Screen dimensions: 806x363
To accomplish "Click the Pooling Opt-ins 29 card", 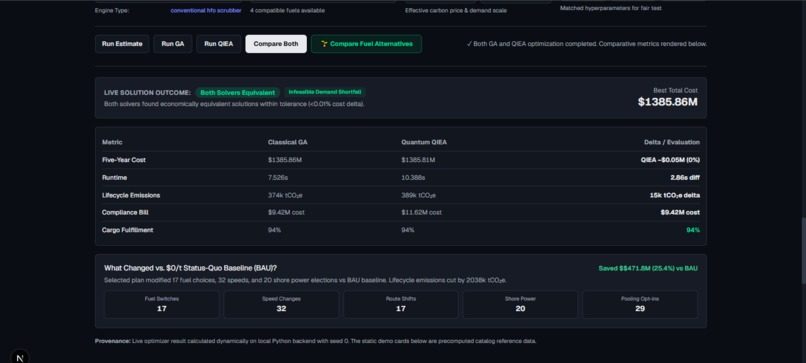I will pyautogui.click(x=640, y=304).
